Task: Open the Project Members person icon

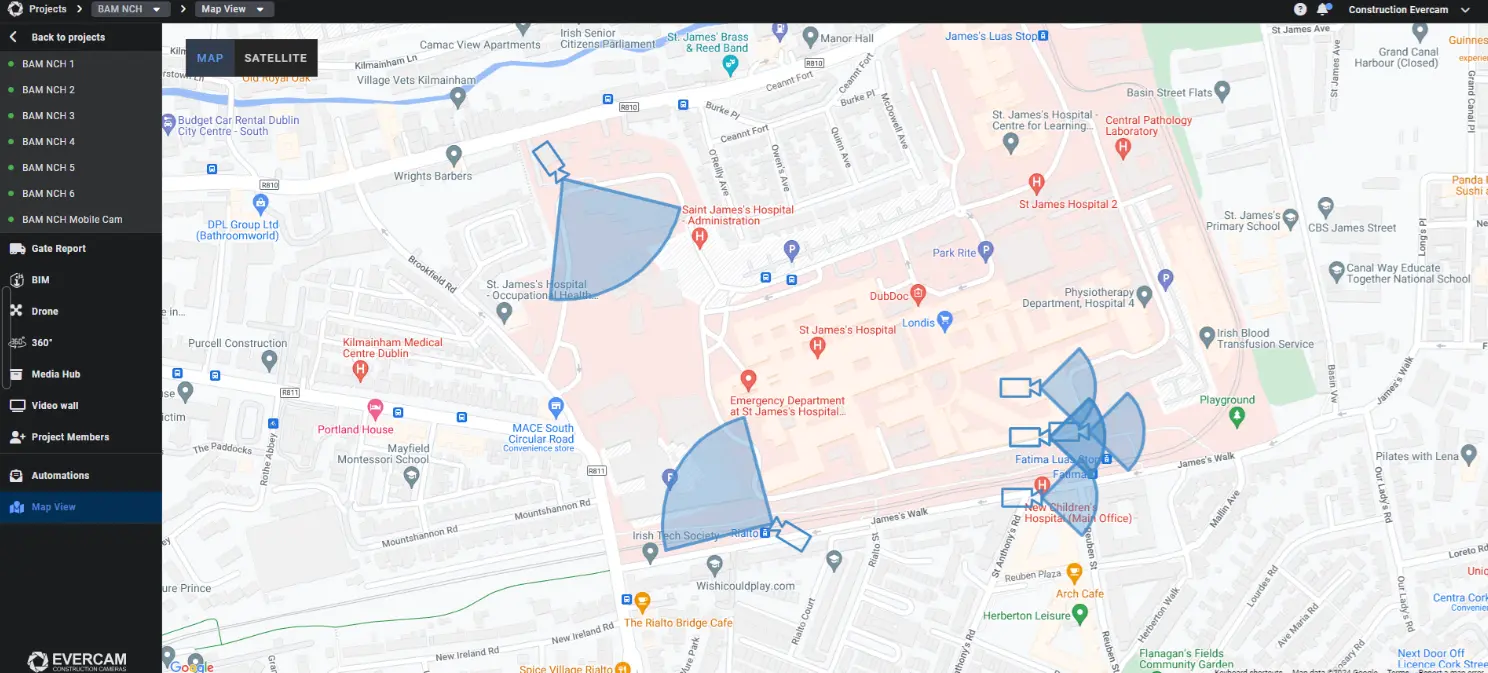Action: pos(16,437)
